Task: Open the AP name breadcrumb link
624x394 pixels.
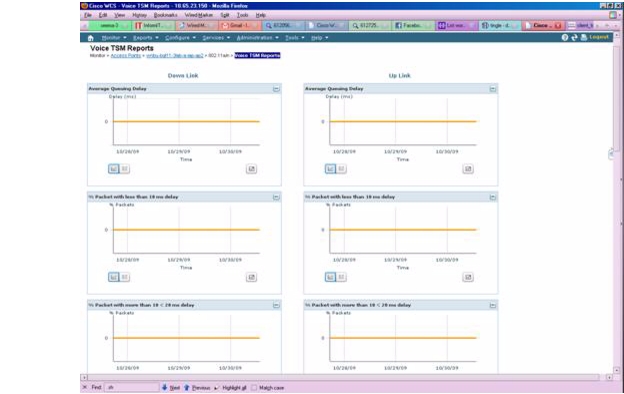Action: coord(175,56)
